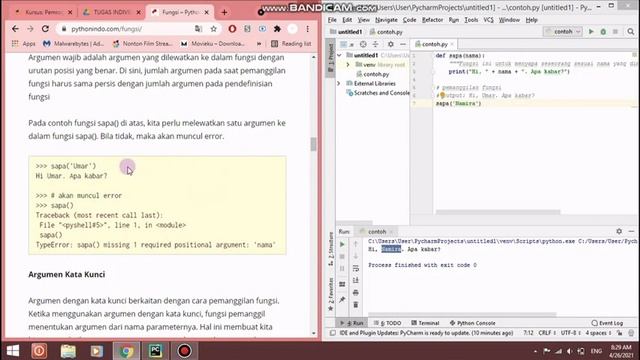Click the locate/scroll-from-source target icon in the Project panel
The image size is (640, 360).
[x=363, y=44]
